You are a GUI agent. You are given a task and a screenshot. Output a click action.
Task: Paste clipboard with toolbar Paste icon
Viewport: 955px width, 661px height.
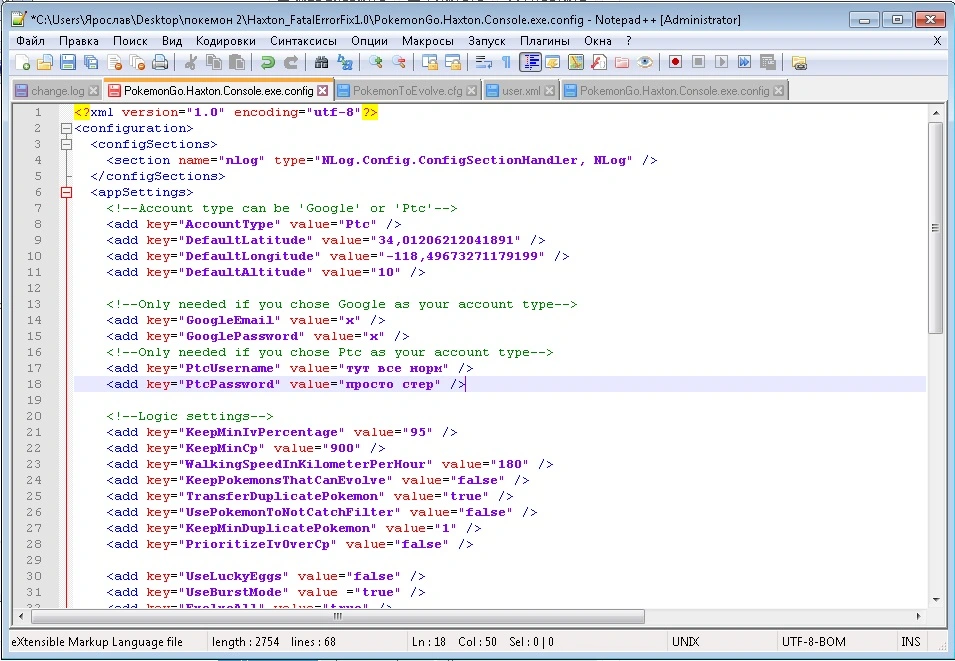click(x=237, y=62)
